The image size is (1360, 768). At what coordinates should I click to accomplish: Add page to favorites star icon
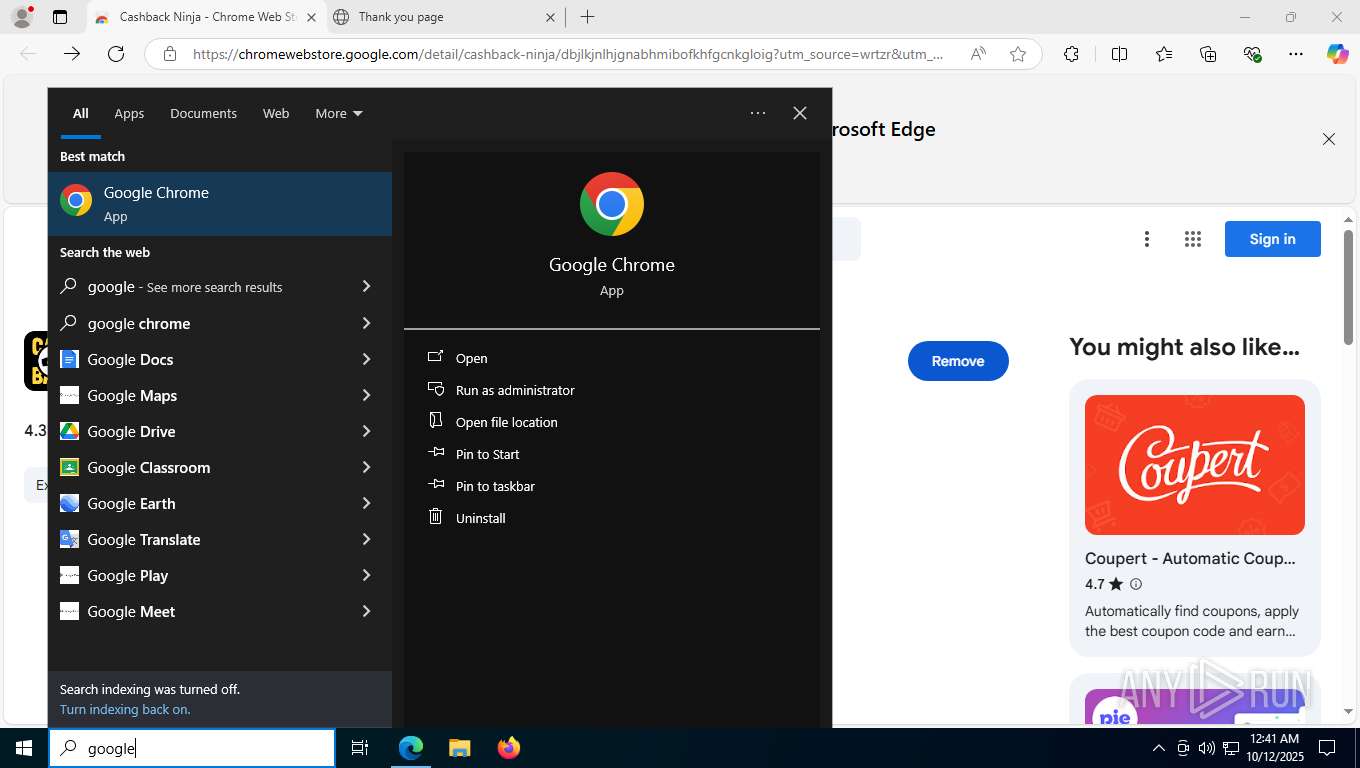[x=1018, y=54]
